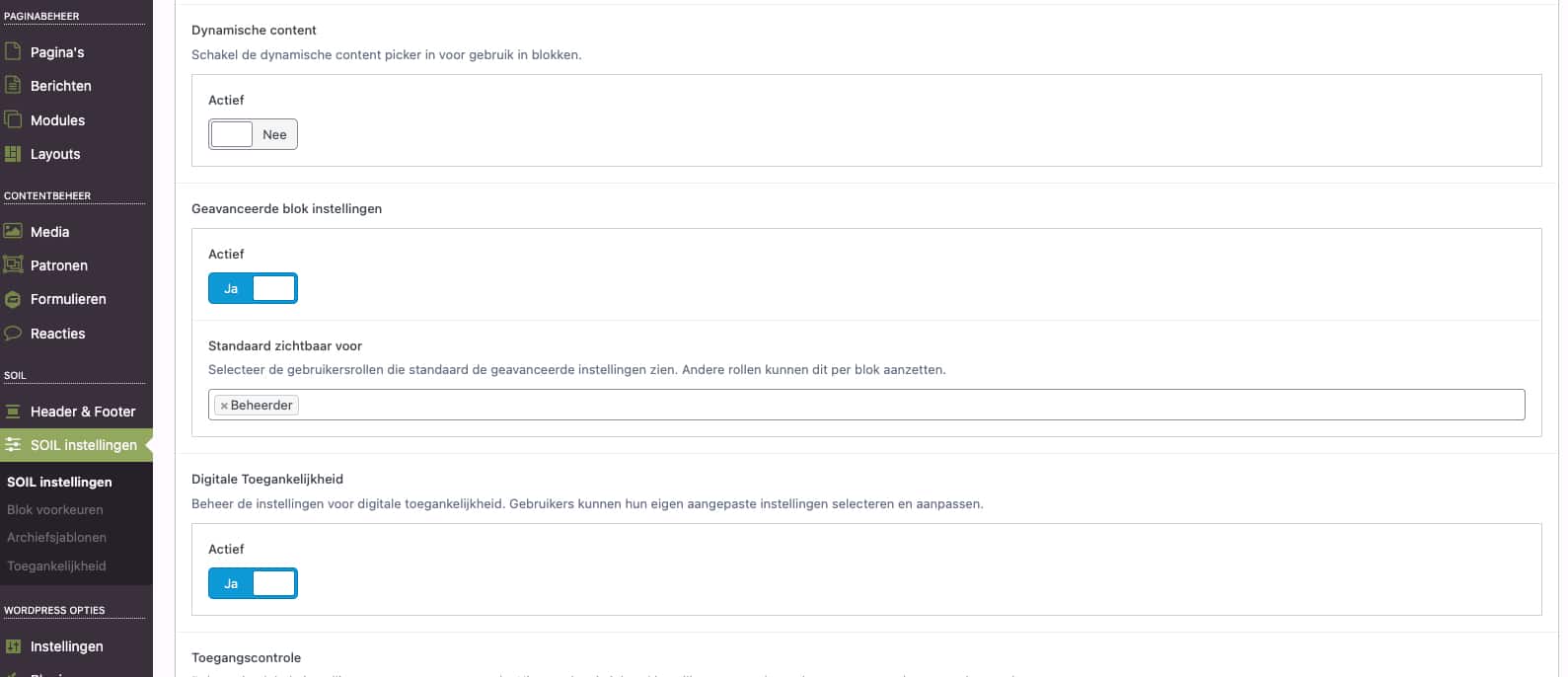Click the Layouts grid icon

(13, 154)
